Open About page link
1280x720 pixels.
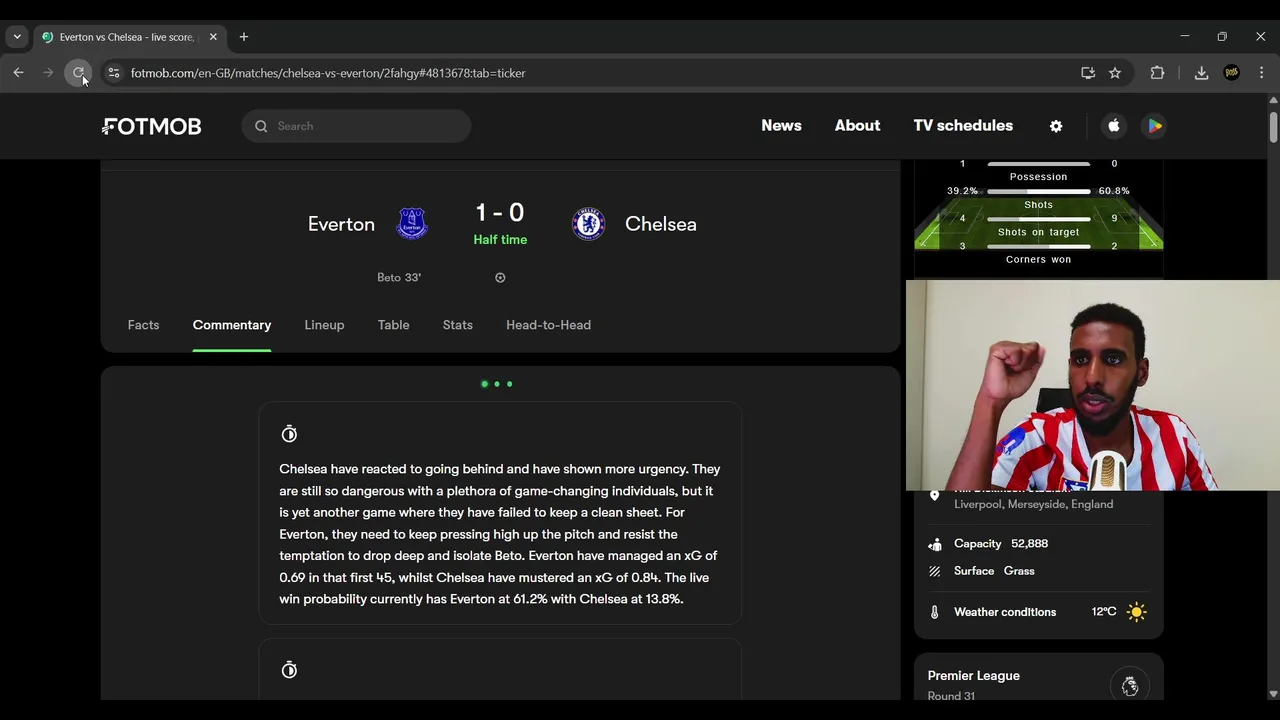click(858, 126)
